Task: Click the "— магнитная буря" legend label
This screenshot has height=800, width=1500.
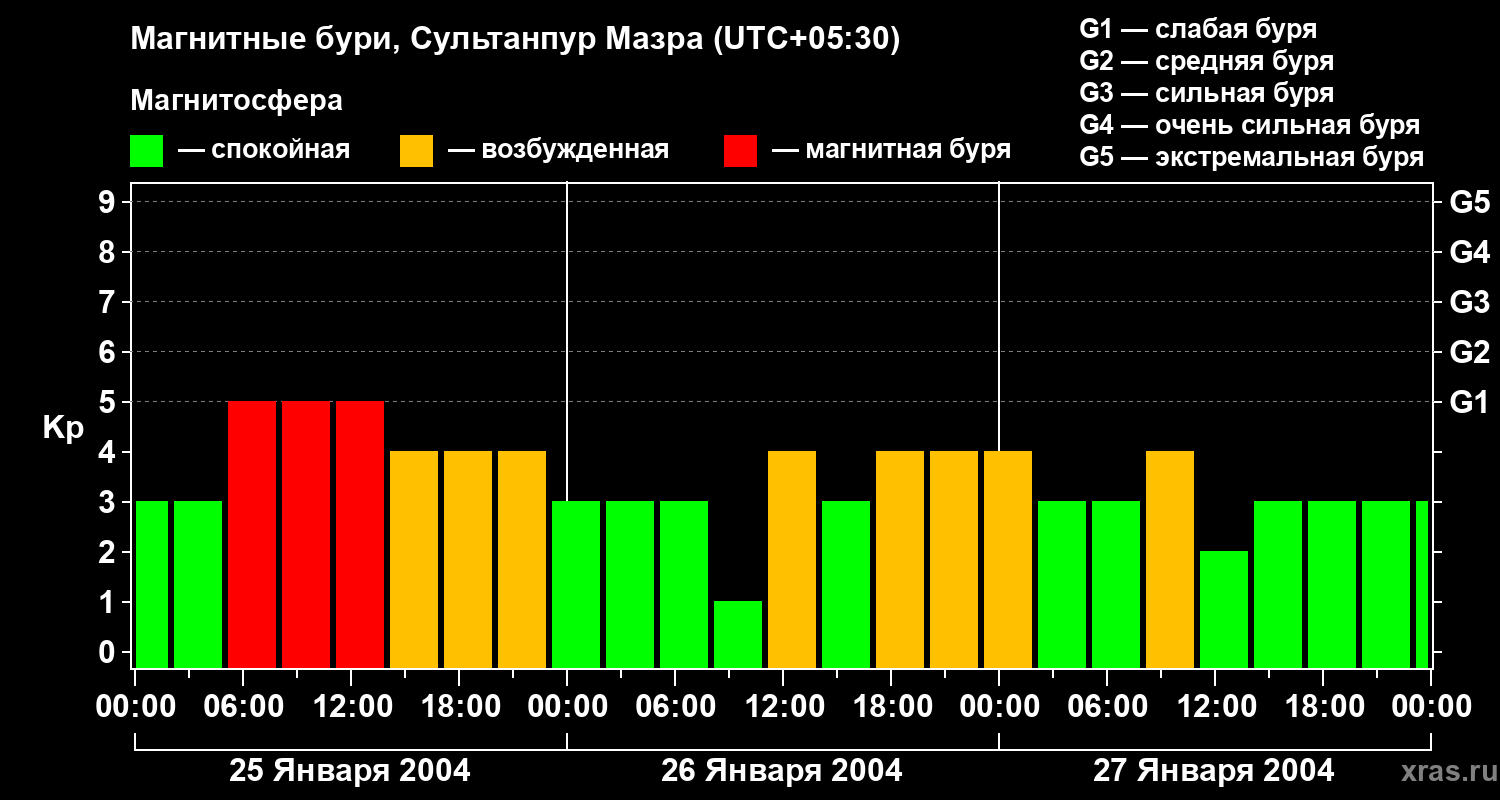Action: pos(891,150)
